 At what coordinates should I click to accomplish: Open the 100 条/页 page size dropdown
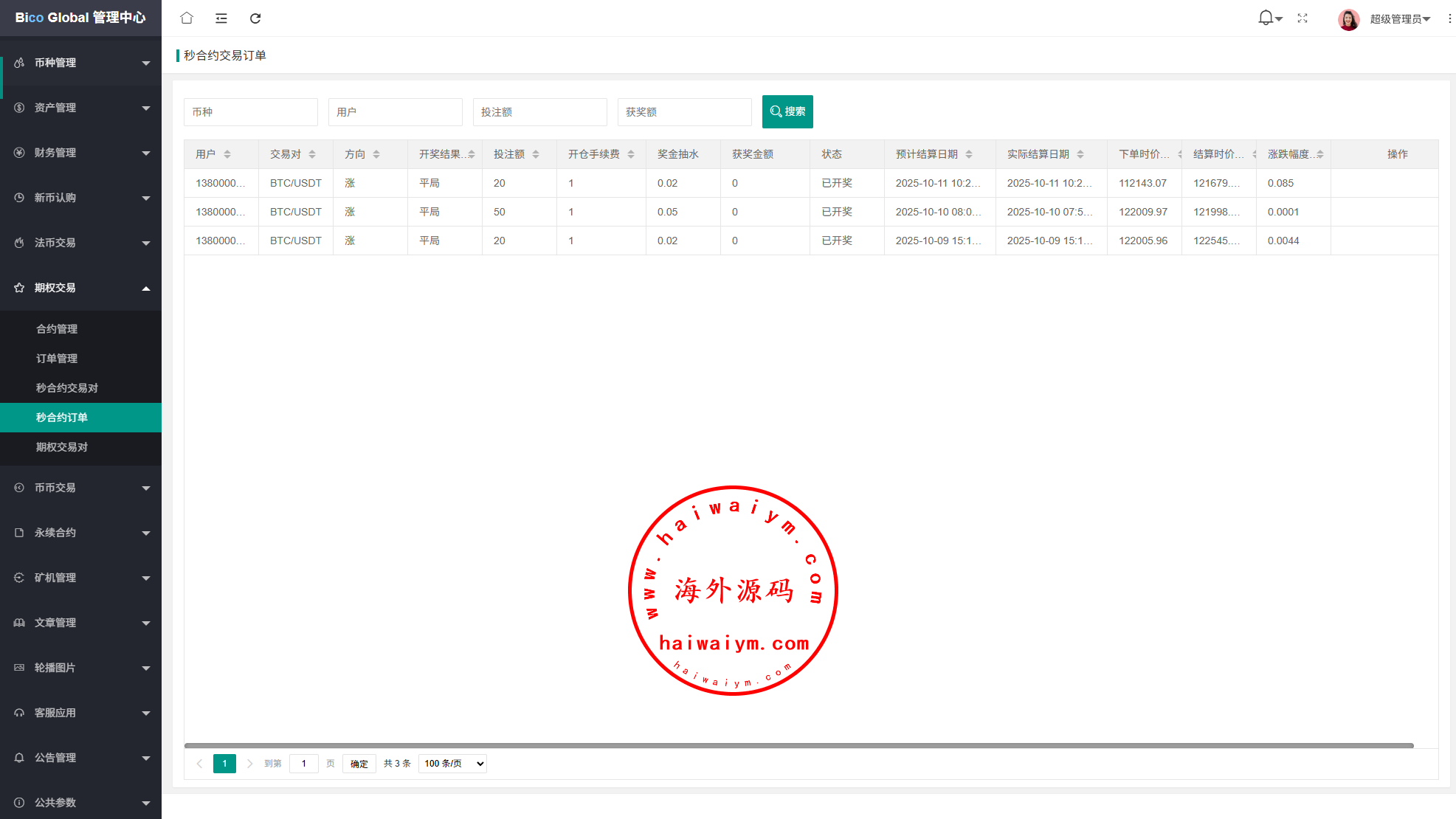pos(452,764)
